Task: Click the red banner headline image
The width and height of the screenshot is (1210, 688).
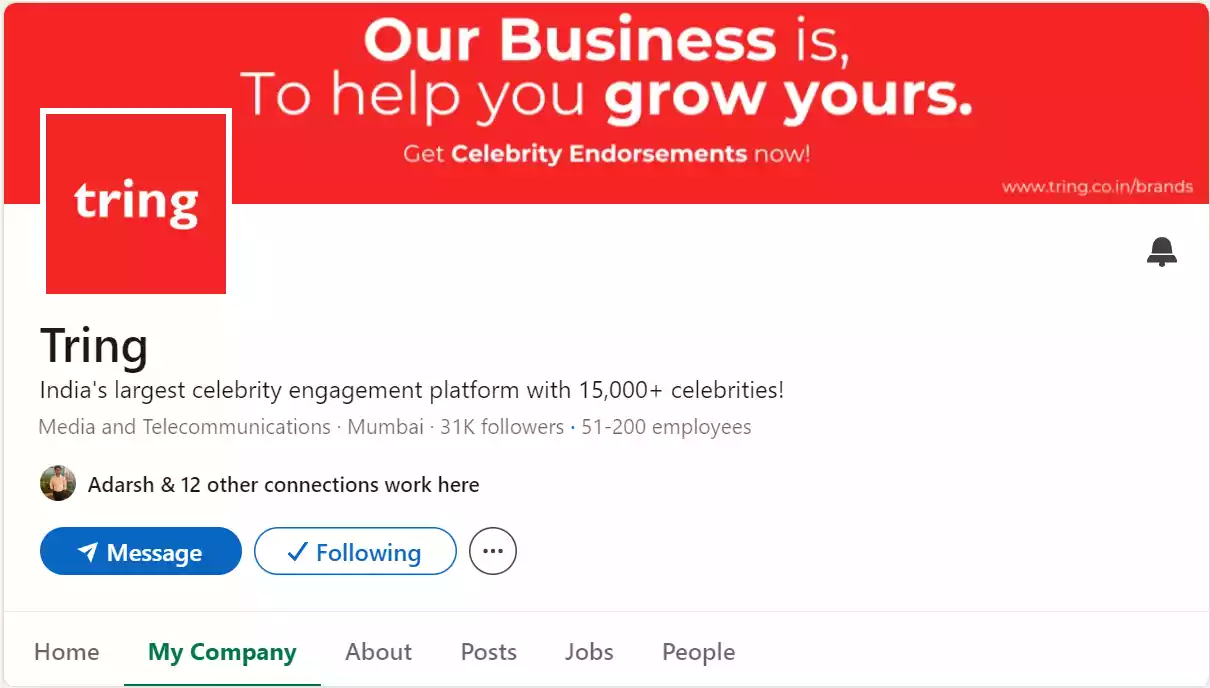Action: (605, 66)
